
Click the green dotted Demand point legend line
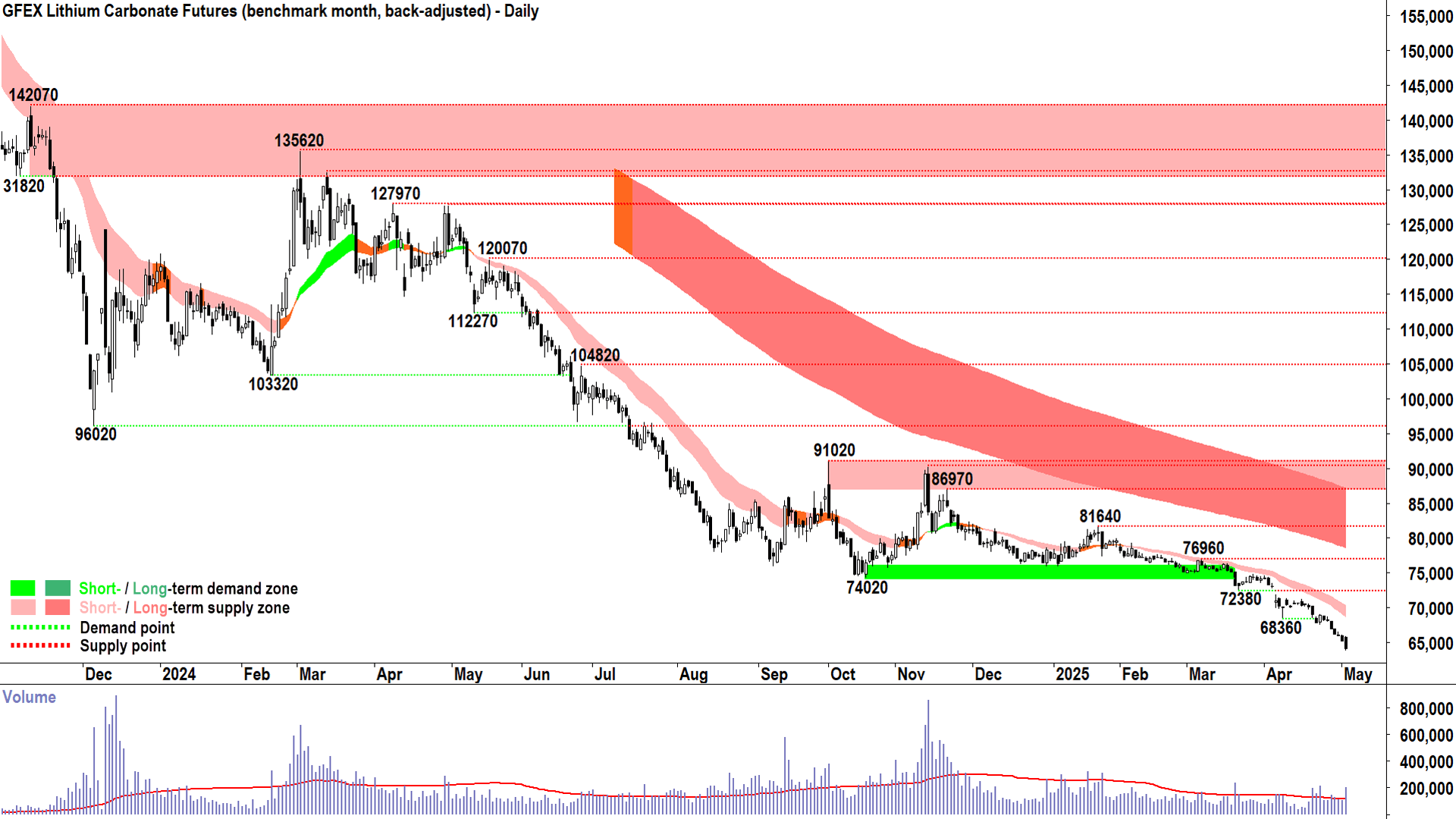(x=40, y=628)
